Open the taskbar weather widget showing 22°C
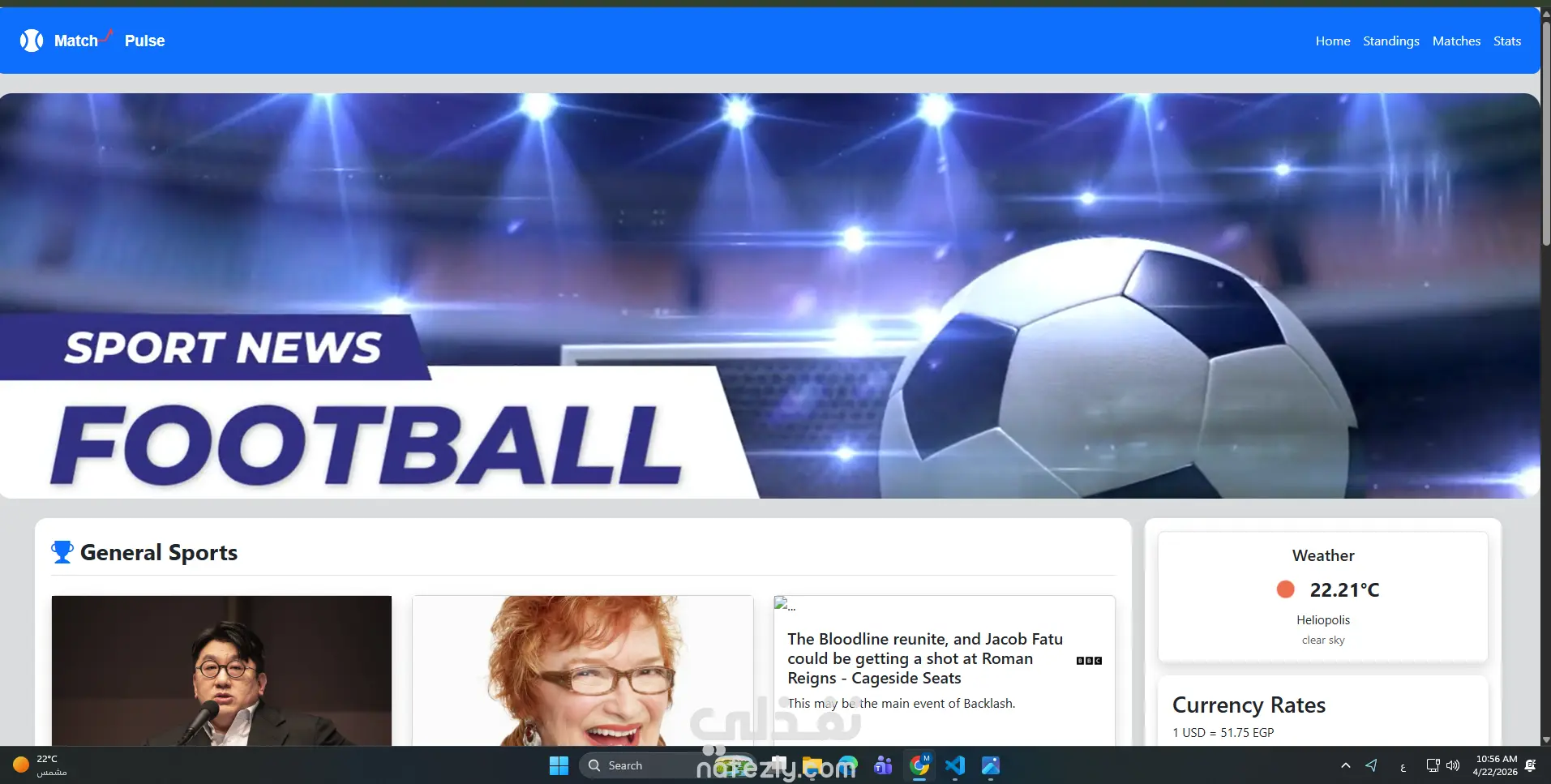This screenshot has width=1551, height=784. pyautogui.click(x=41, y=765)
